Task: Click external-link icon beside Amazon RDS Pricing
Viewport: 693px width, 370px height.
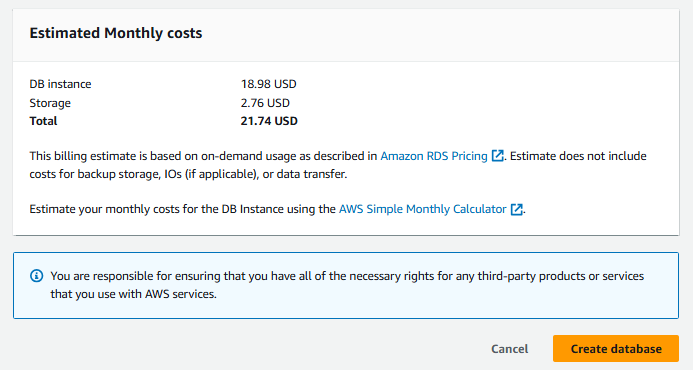Action: pyautogui.click(x=498, y=156)
